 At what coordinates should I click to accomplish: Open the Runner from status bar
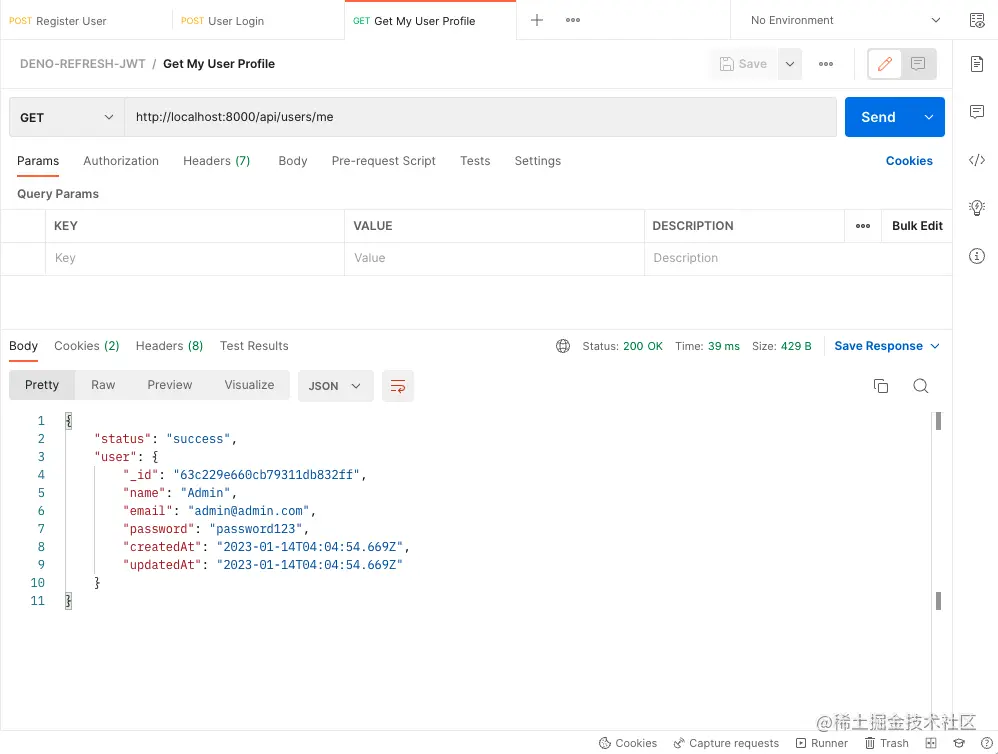pyautogui.click(x=822, y=743)
